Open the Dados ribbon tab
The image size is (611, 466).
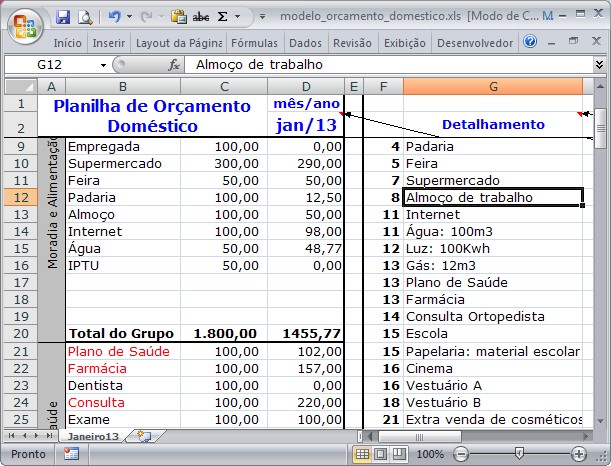click(306, 43)
